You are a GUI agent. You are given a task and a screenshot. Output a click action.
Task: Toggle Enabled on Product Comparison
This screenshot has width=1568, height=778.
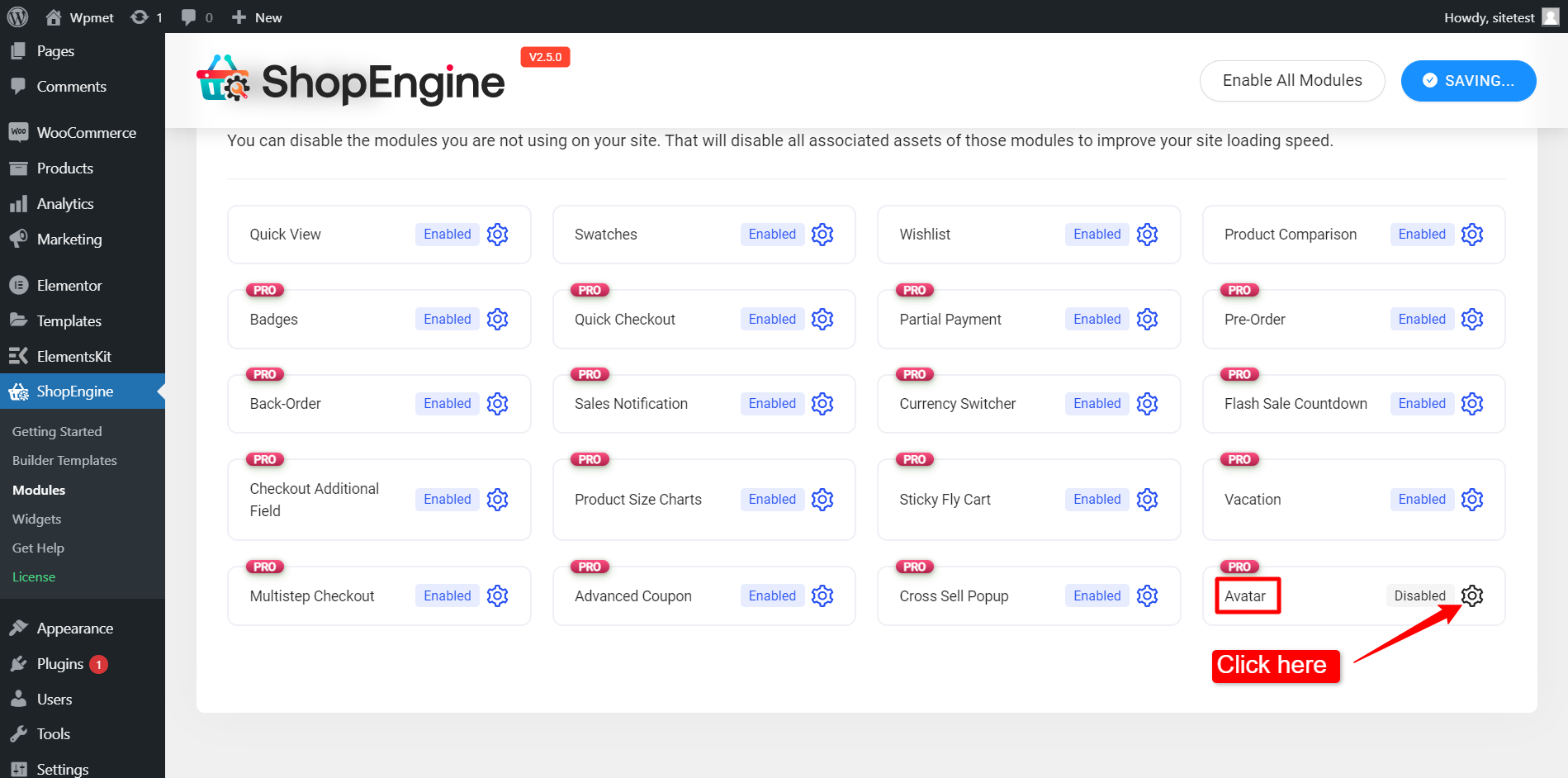1421,235
